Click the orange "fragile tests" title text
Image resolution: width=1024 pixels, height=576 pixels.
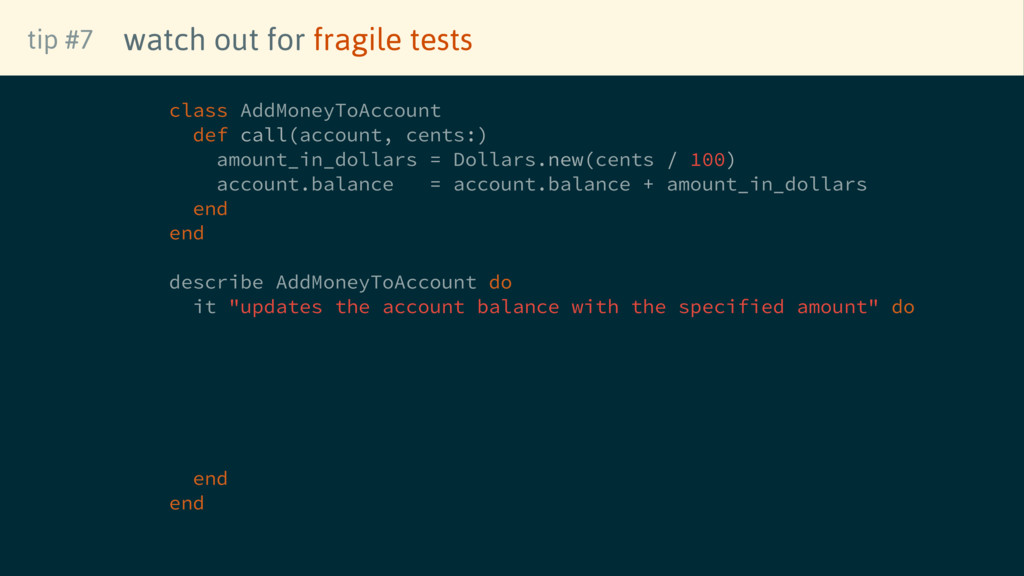[x=392, y=40]
